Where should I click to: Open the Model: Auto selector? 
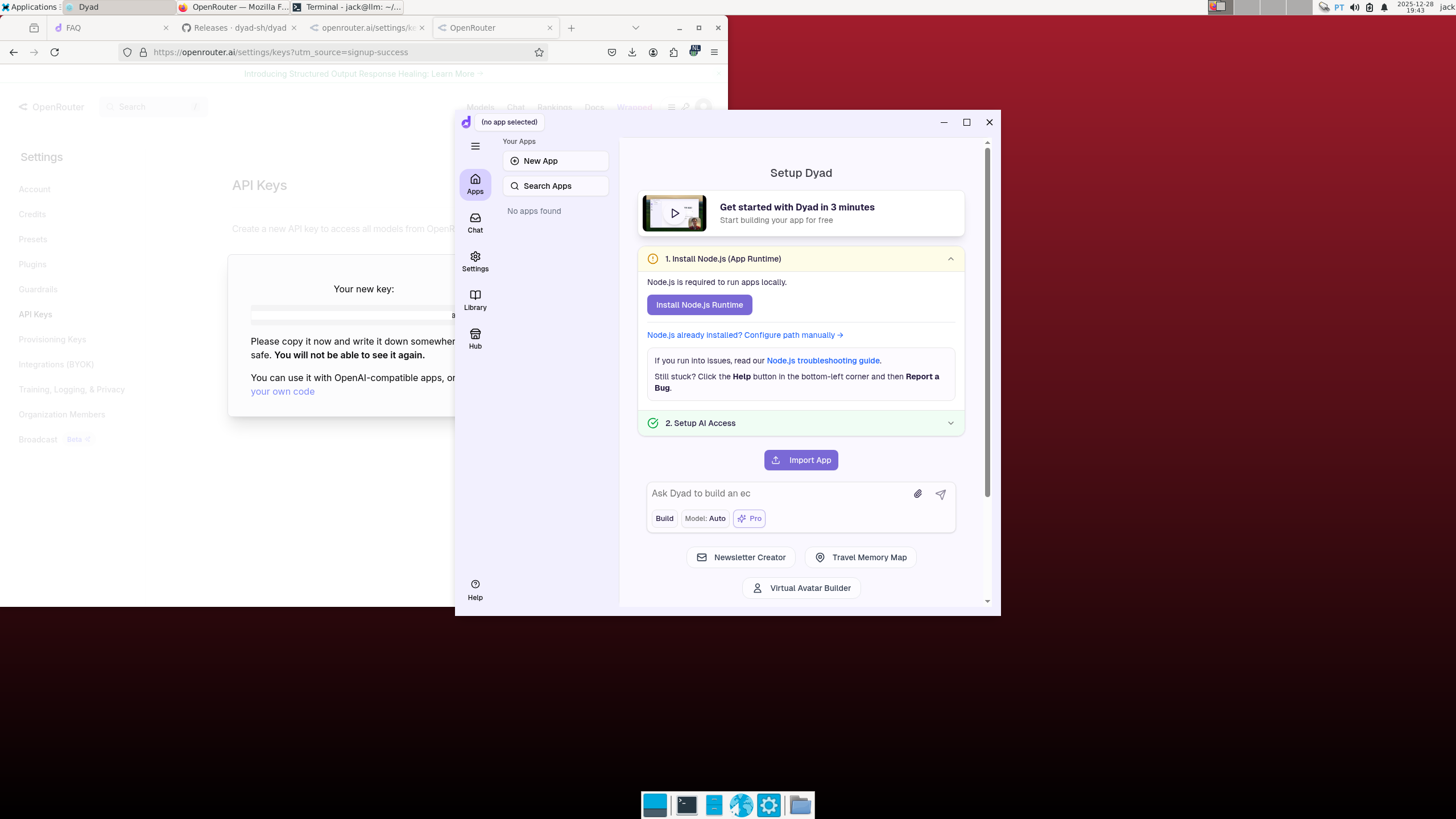705,519
